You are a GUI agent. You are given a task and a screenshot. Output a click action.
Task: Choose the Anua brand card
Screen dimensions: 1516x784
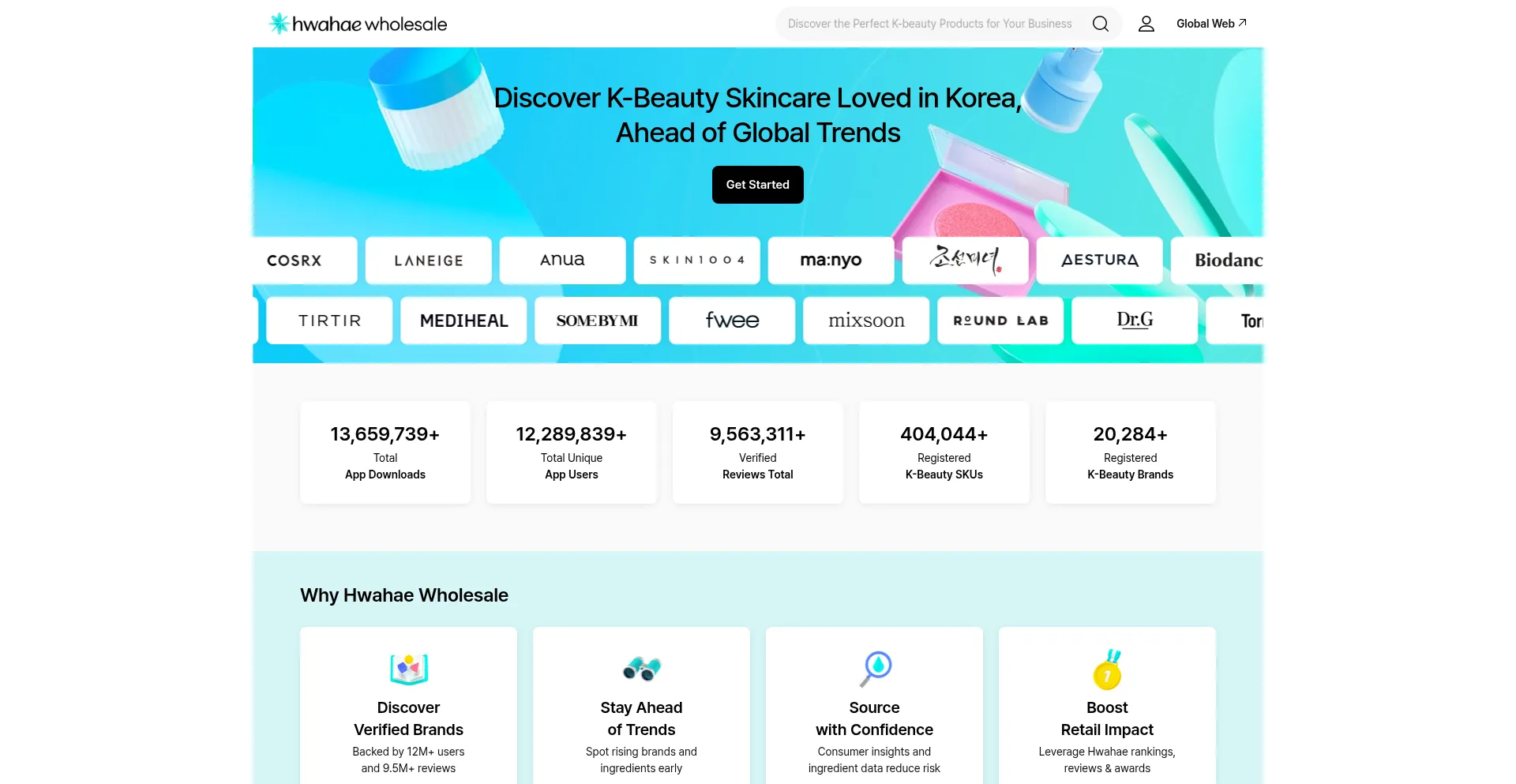tap(562, 261)
